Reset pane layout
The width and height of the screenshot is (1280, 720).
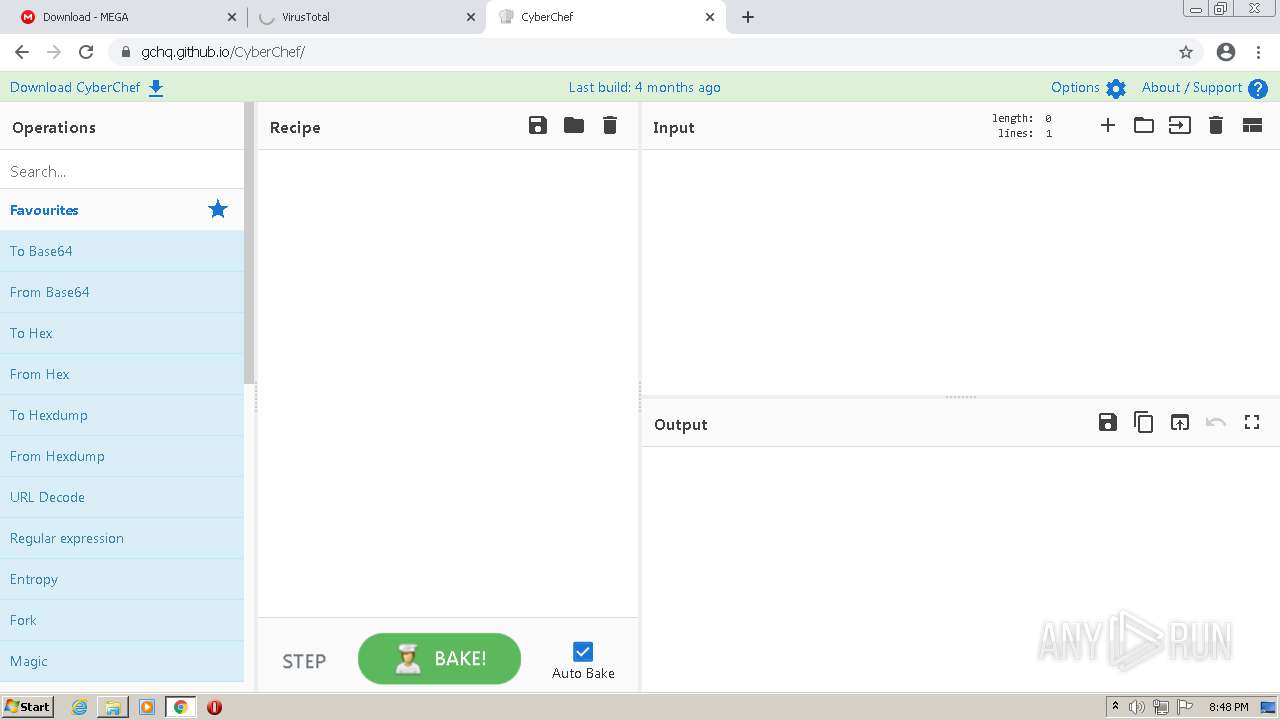1252,125
